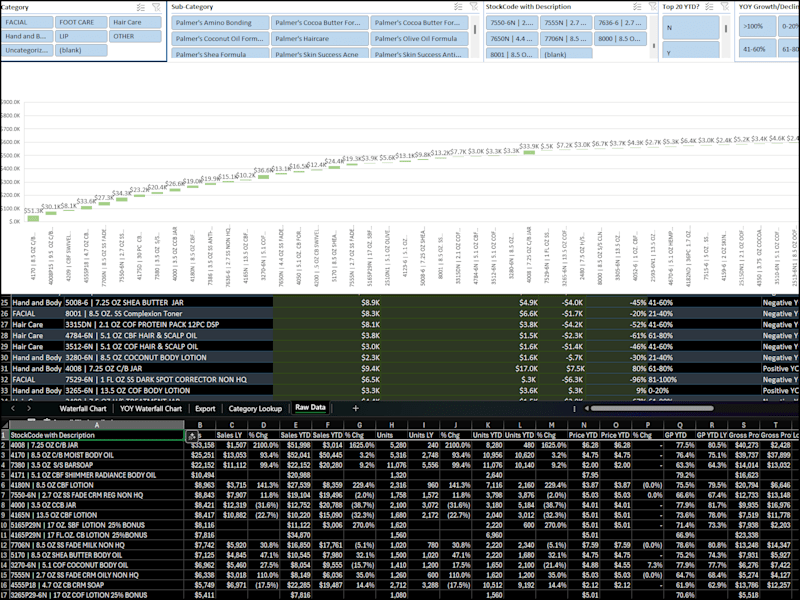Click cell '4170 | 8.5 OZ C/B MOIST BODY OIL'
The width and height of the screenshot is (800, 600).
click(97, 455)
